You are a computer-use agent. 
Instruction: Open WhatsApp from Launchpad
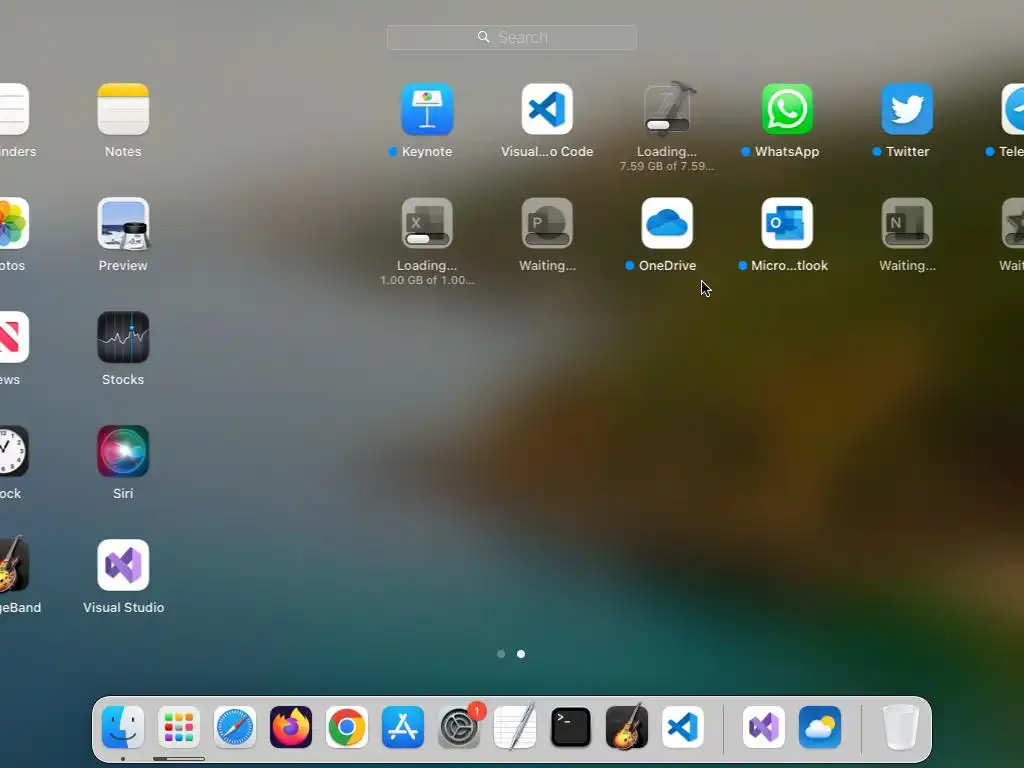787,109
